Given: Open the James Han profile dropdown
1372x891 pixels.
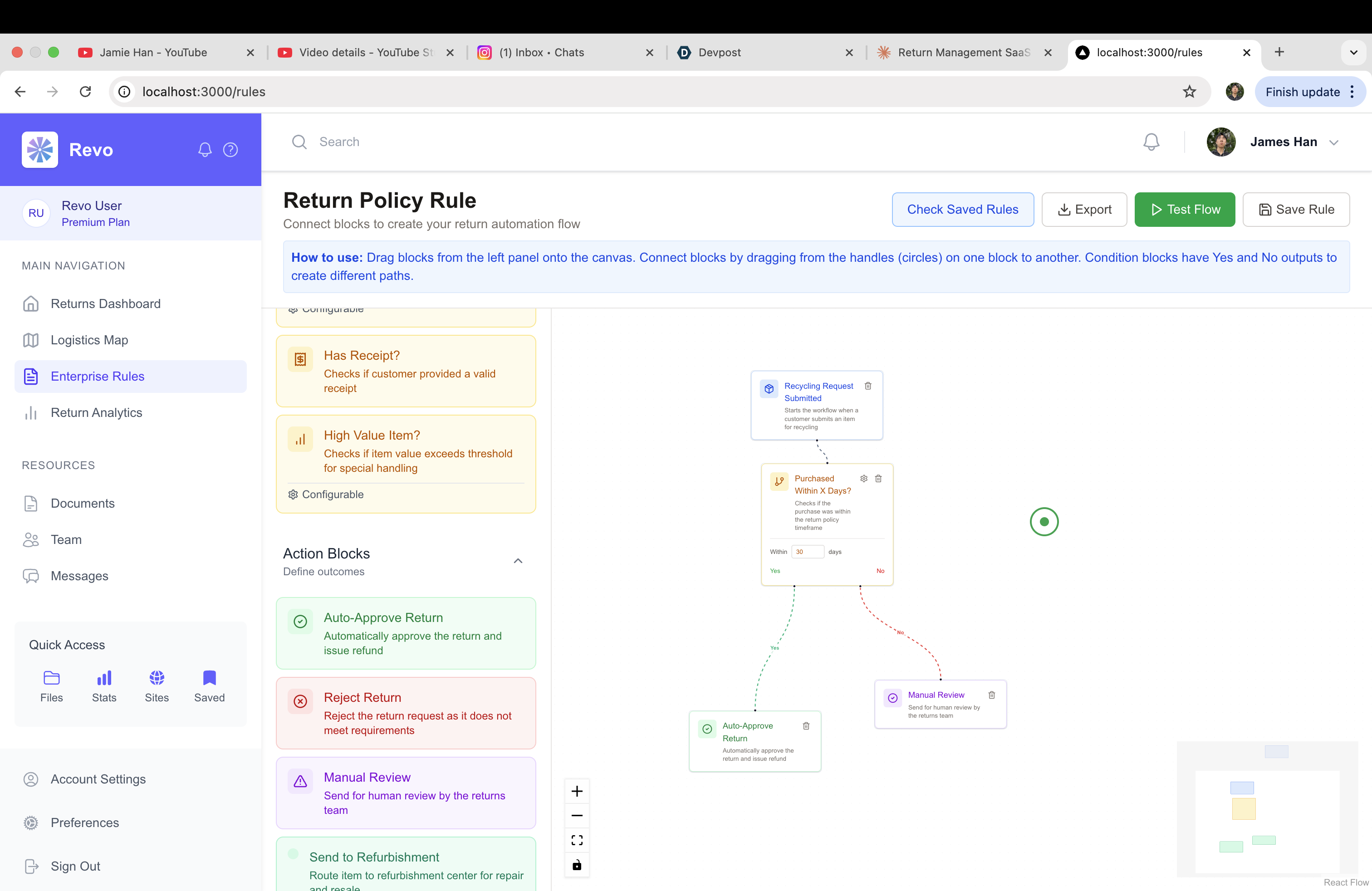Looking at the screenshot, I should pos(1333,142).
